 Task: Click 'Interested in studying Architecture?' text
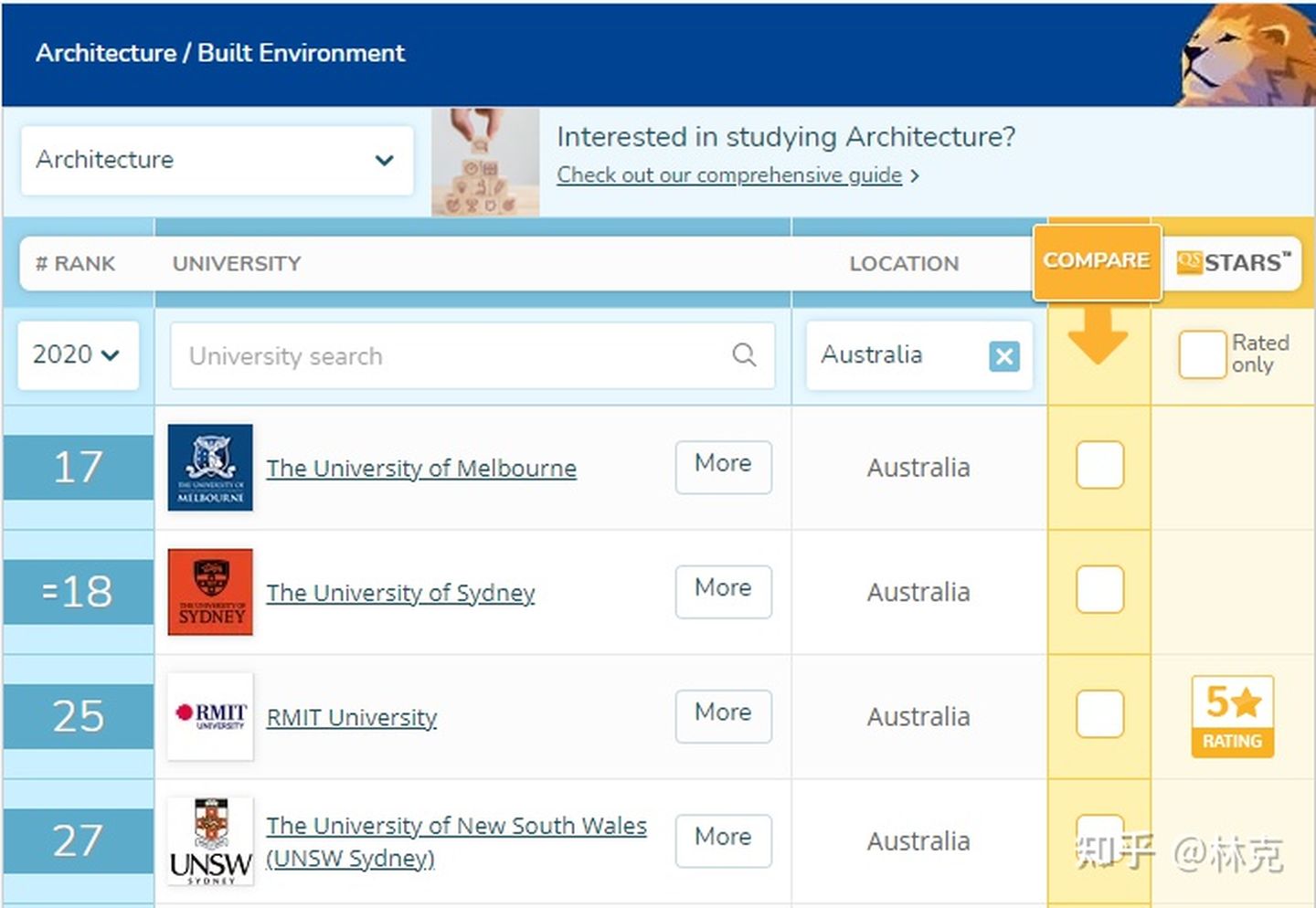tap(786, 137)
